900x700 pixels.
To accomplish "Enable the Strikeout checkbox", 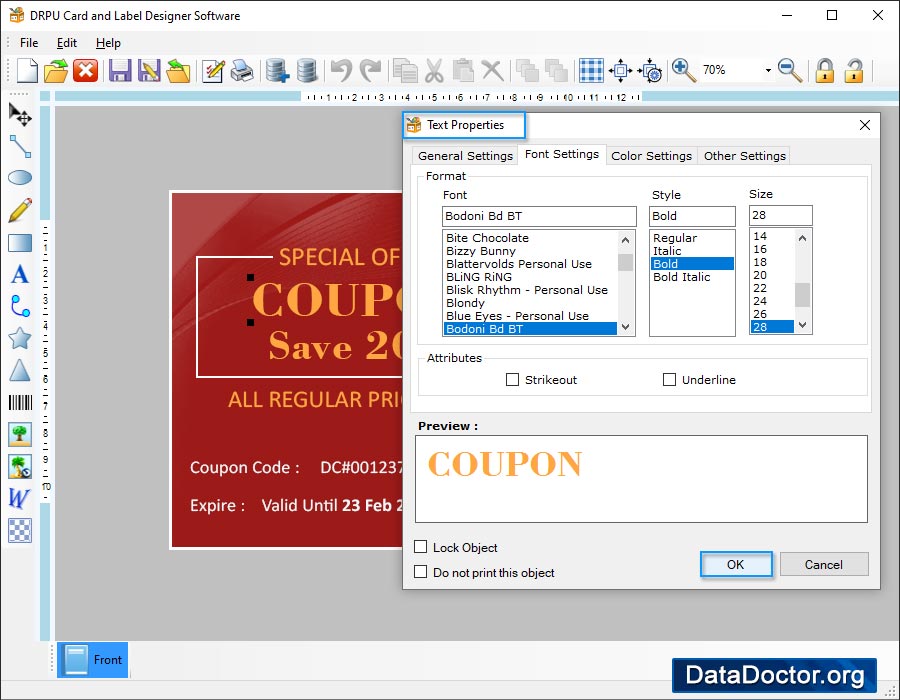I will click(512, 379).
